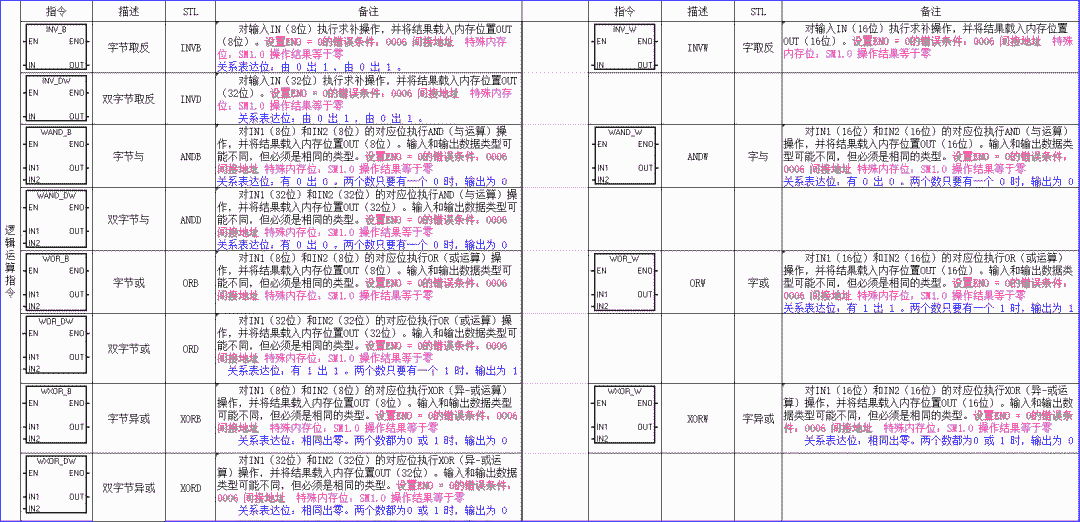Open the remarks cell for INVB

368,48
